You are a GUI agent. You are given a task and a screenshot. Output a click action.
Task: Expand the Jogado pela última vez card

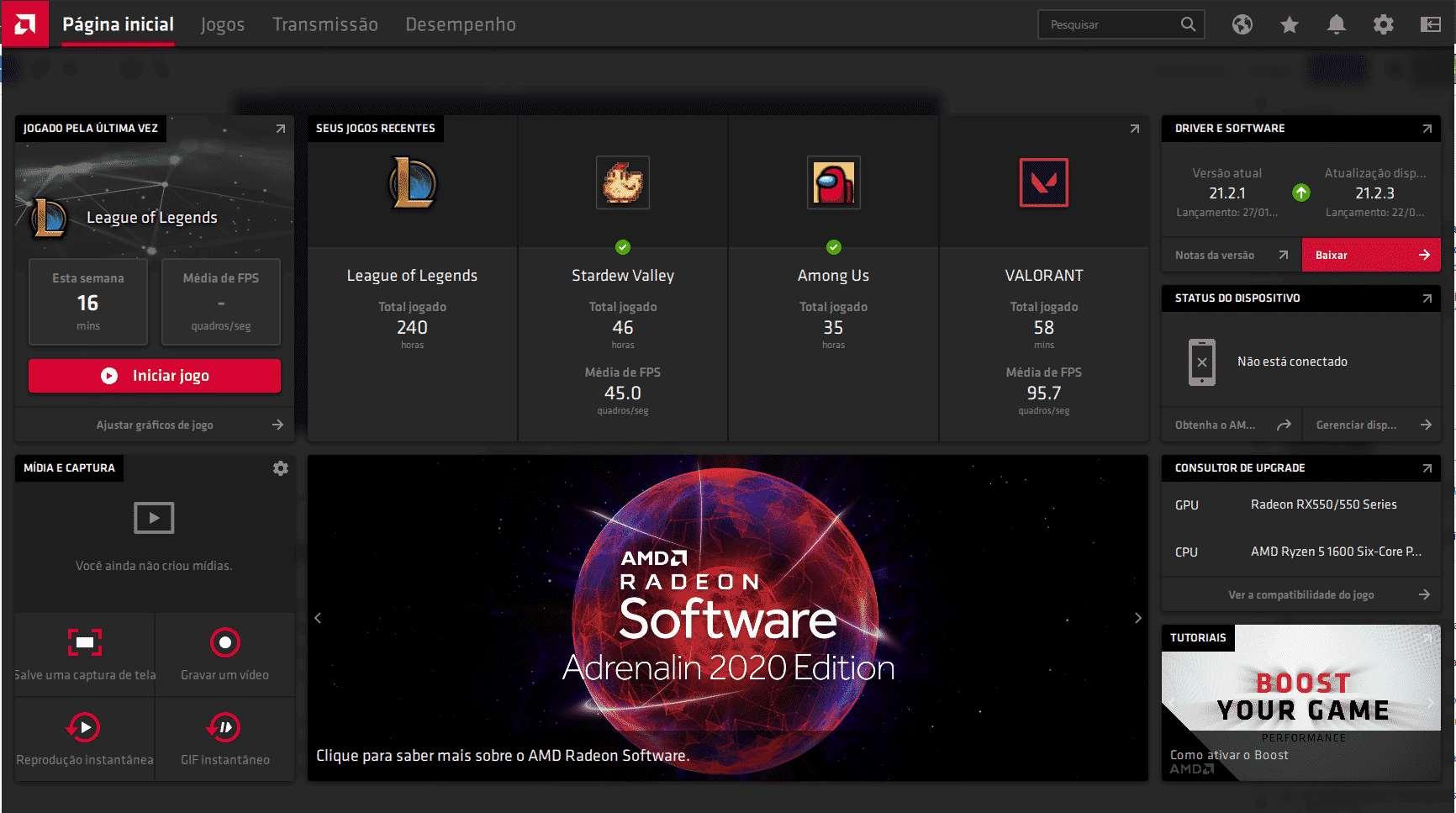point(281,129)
